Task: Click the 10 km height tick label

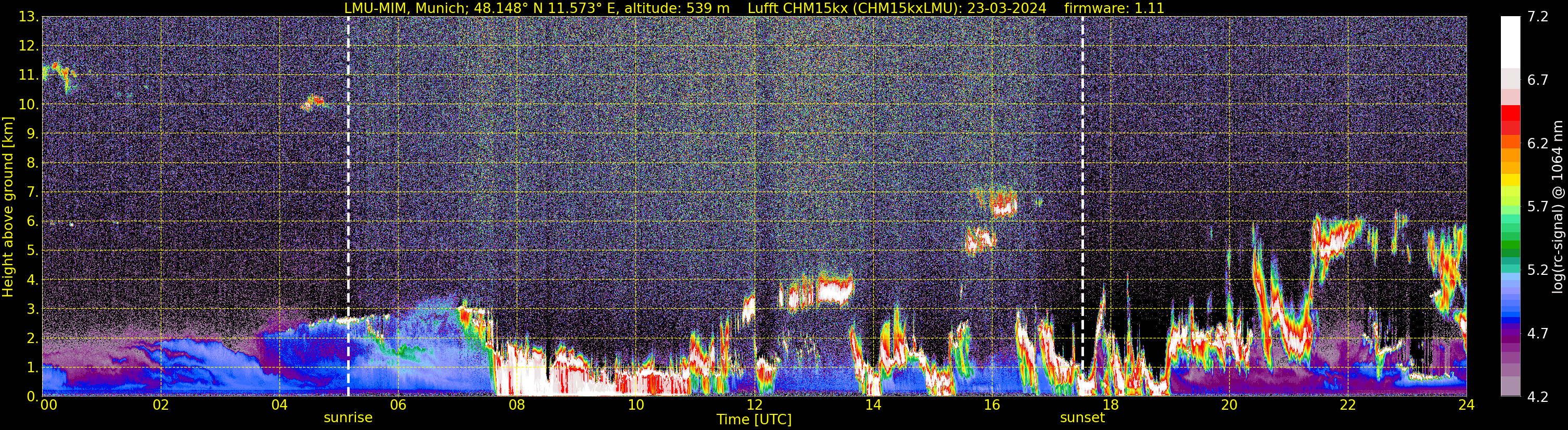Action: (29, 105)
